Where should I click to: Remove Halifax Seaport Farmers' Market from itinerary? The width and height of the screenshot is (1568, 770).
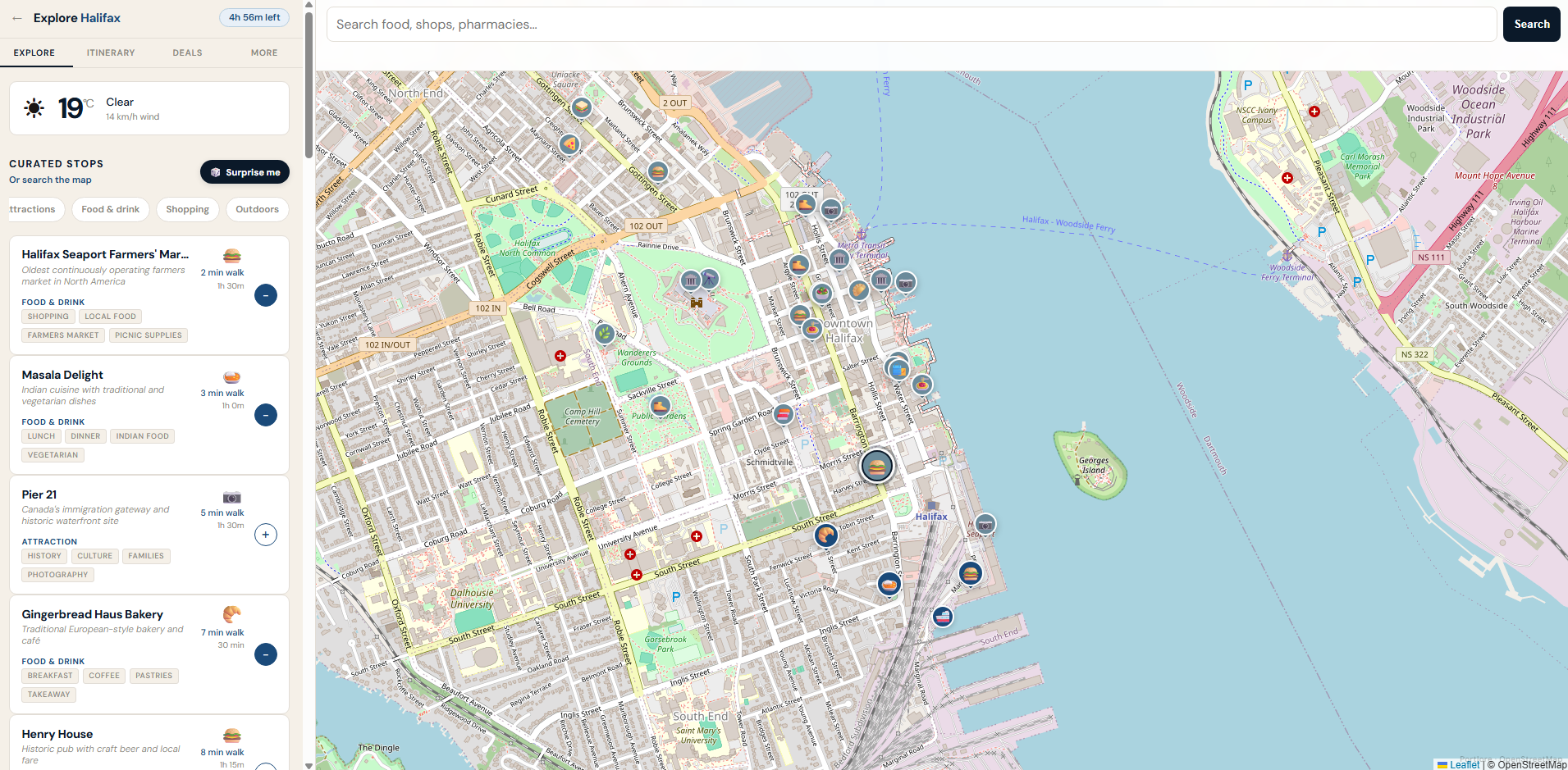tap(266, 295)
